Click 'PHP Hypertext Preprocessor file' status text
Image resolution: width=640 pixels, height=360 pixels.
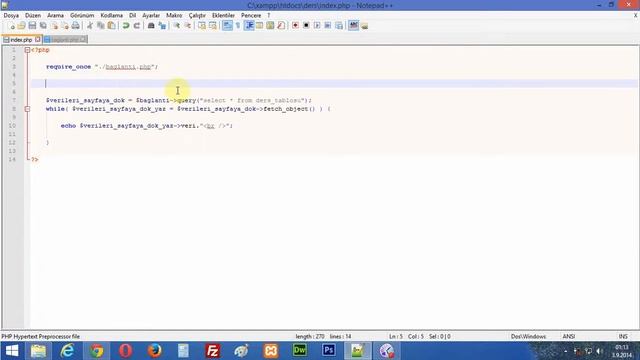(41, 337)
